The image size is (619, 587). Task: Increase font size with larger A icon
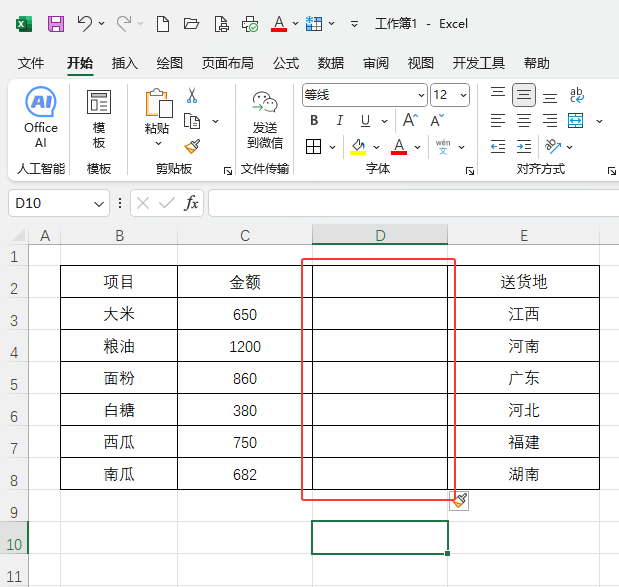click(x=410, y=120)
